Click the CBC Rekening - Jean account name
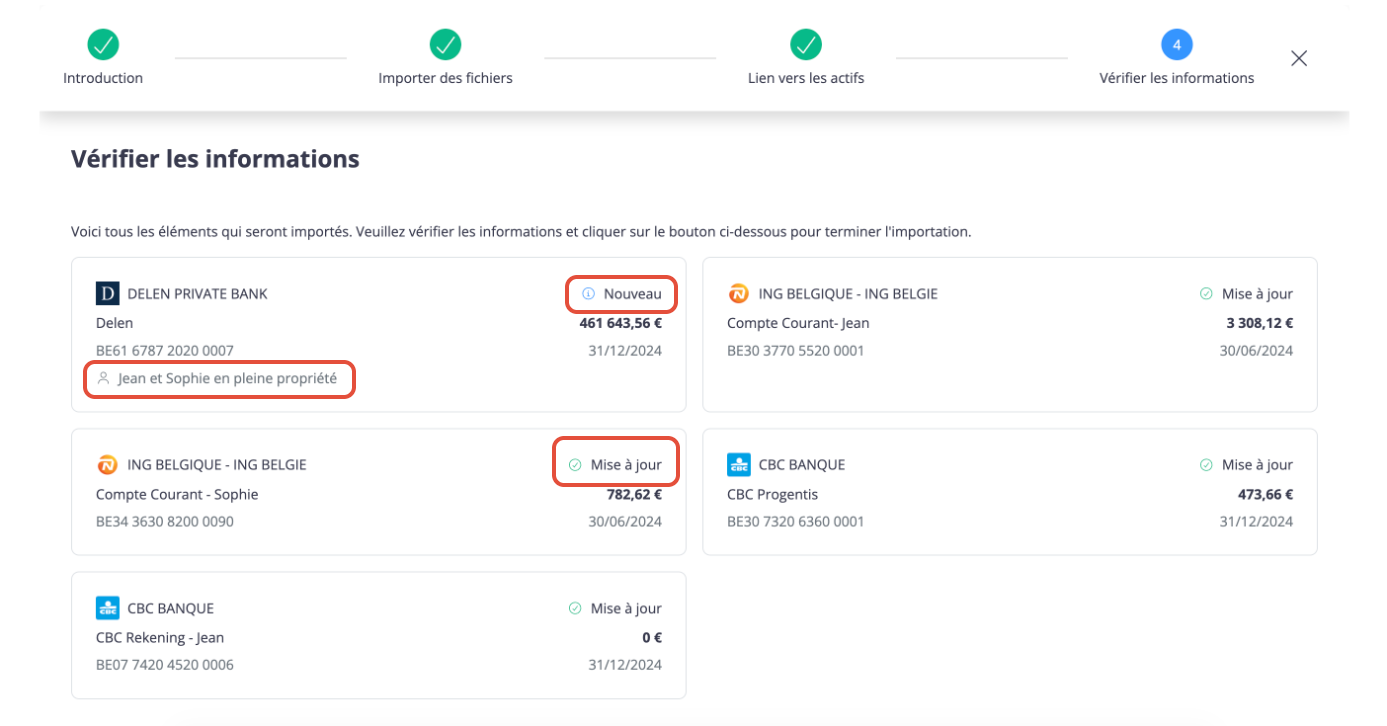 point(160,637)
